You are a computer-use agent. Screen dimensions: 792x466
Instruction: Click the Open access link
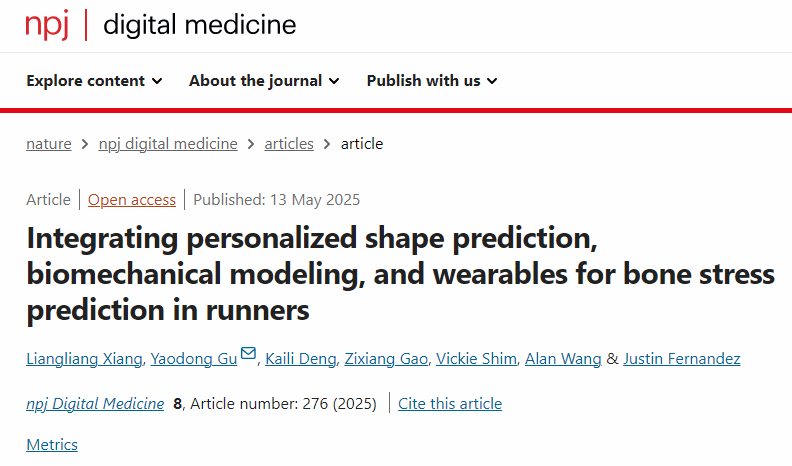(132, 200)
